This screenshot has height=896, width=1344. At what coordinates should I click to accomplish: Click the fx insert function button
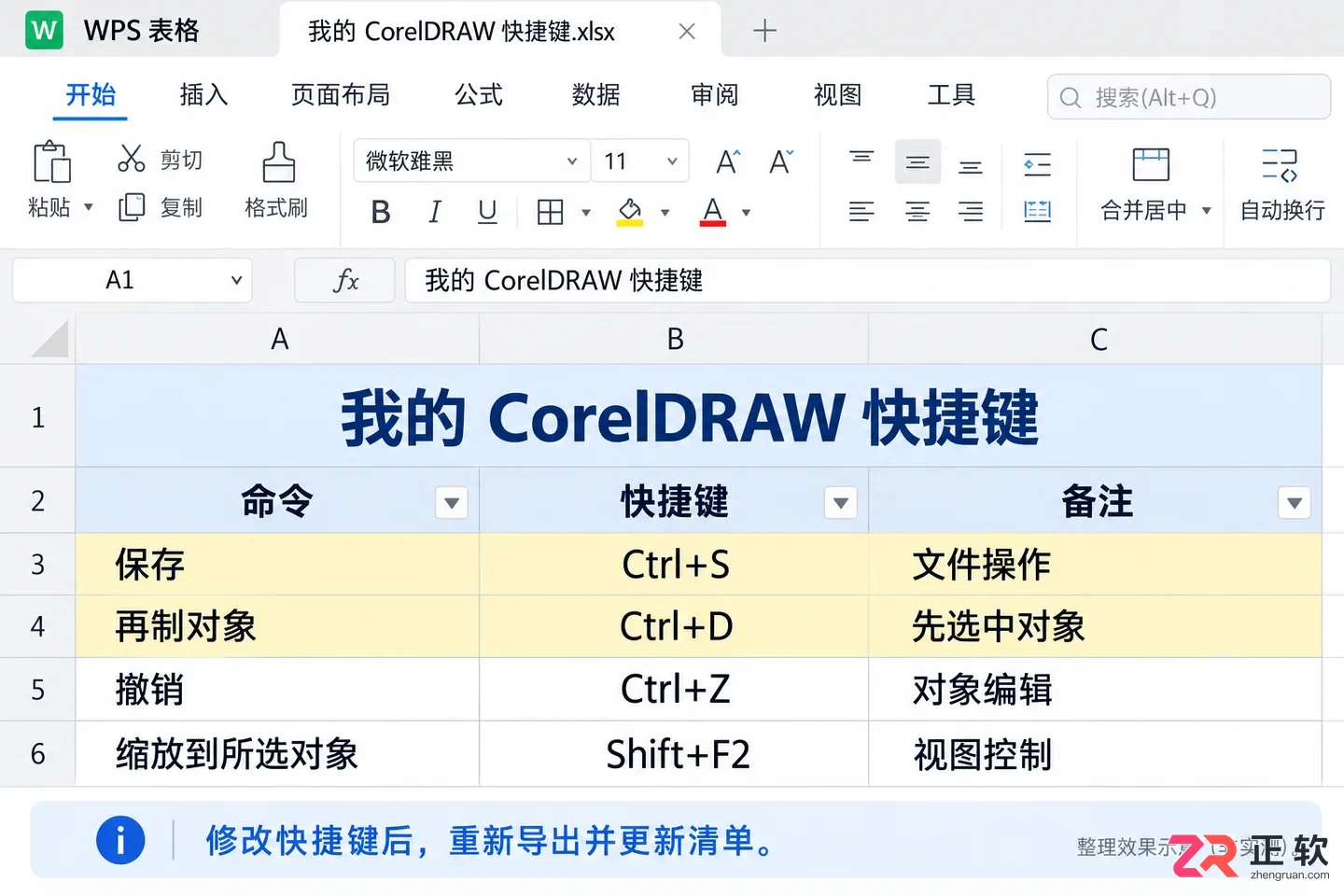[x=344, y=280]
